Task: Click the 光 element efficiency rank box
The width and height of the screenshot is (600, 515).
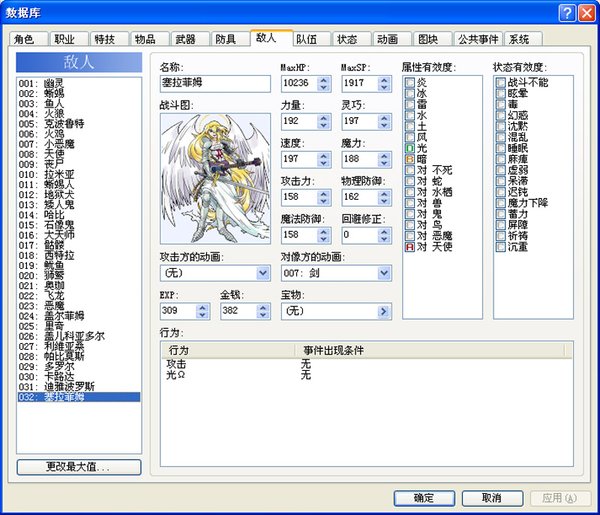Action: pos(410,148)
